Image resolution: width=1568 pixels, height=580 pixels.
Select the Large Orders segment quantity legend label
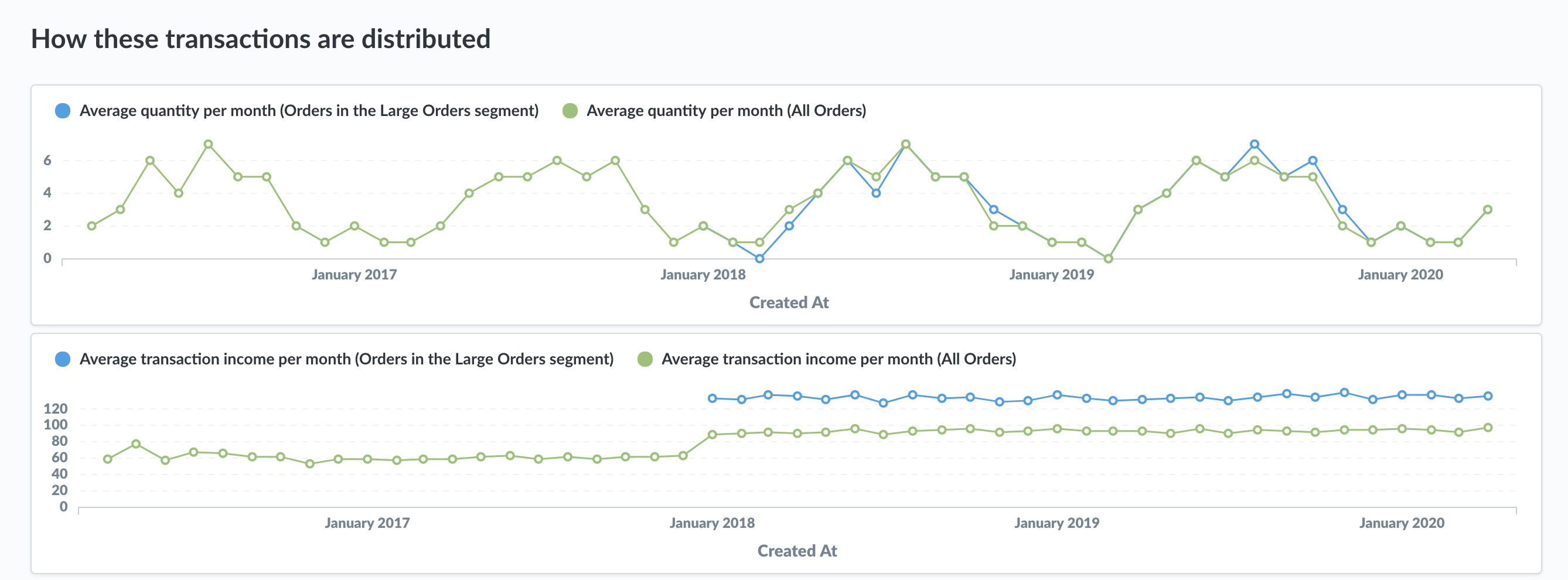[x=309, y=111]
